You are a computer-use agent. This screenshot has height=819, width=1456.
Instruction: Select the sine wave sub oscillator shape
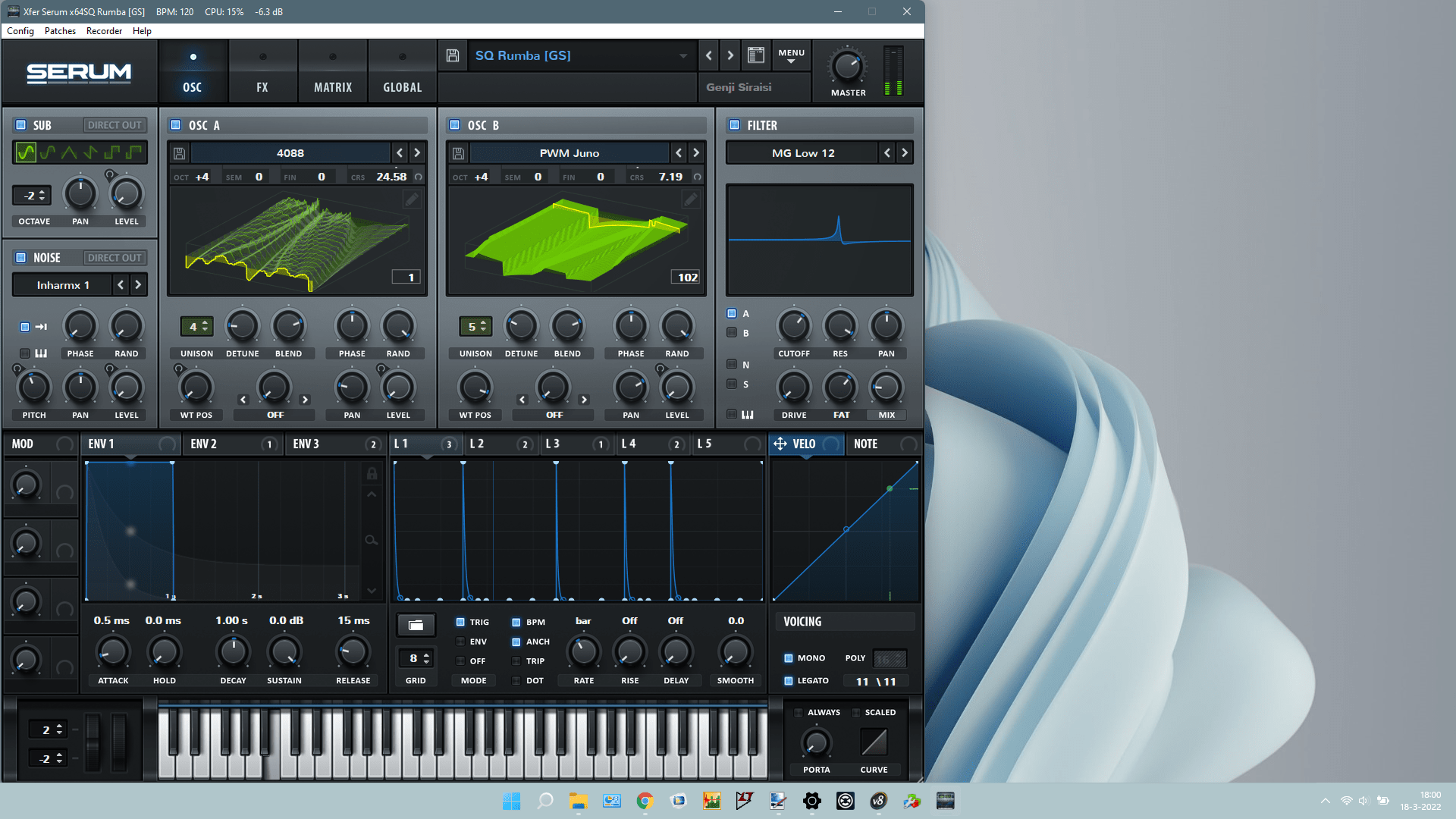tap(26, 152)
